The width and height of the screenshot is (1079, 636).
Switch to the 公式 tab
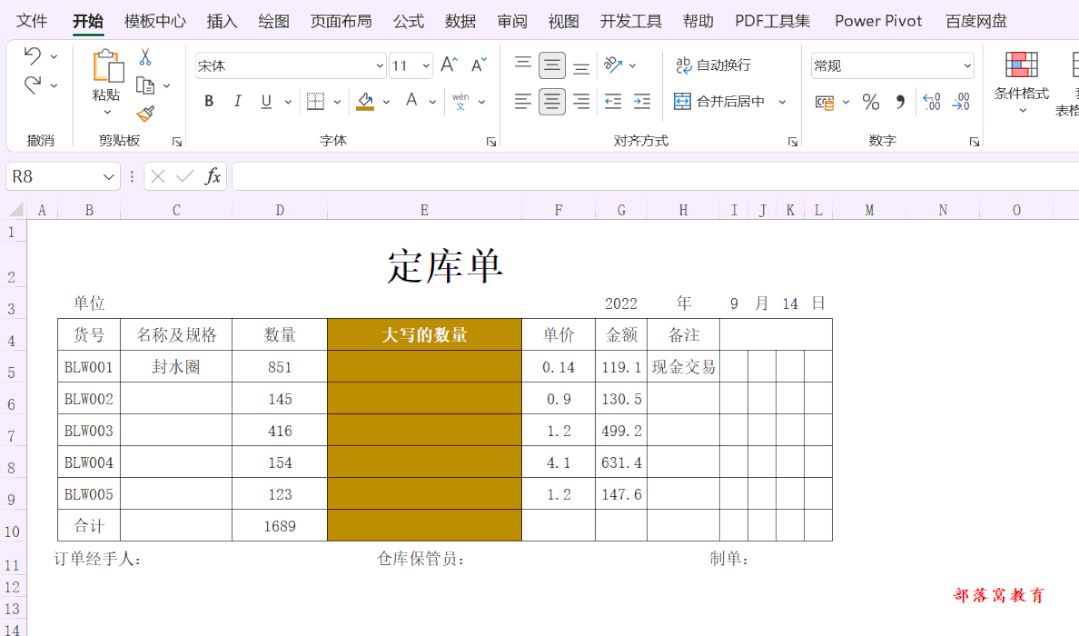click(408, 21)
